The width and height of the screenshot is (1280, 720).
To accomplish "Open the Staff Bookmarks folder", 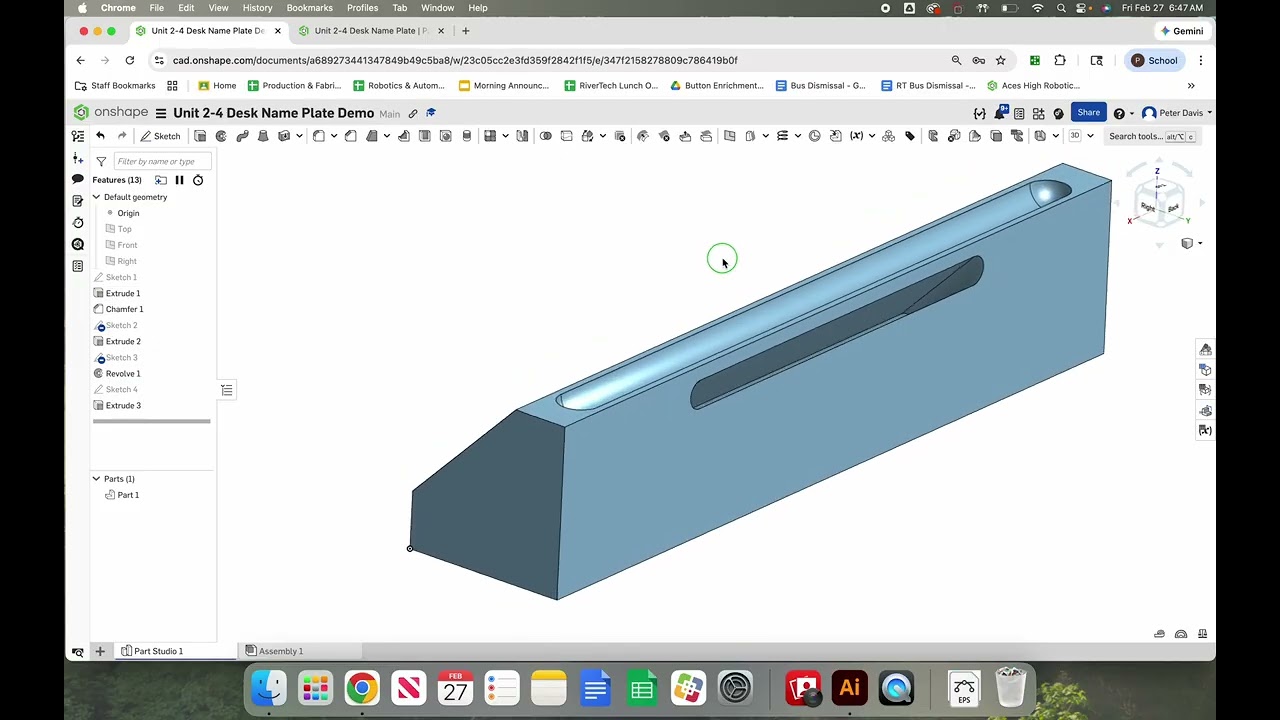I will (116, 86).
